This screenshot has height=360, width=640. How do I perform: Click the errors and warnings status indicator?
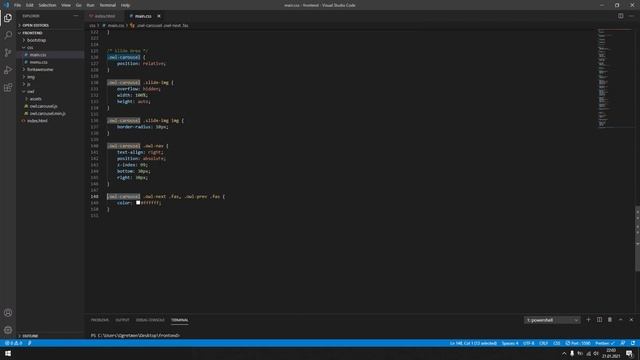13,343
